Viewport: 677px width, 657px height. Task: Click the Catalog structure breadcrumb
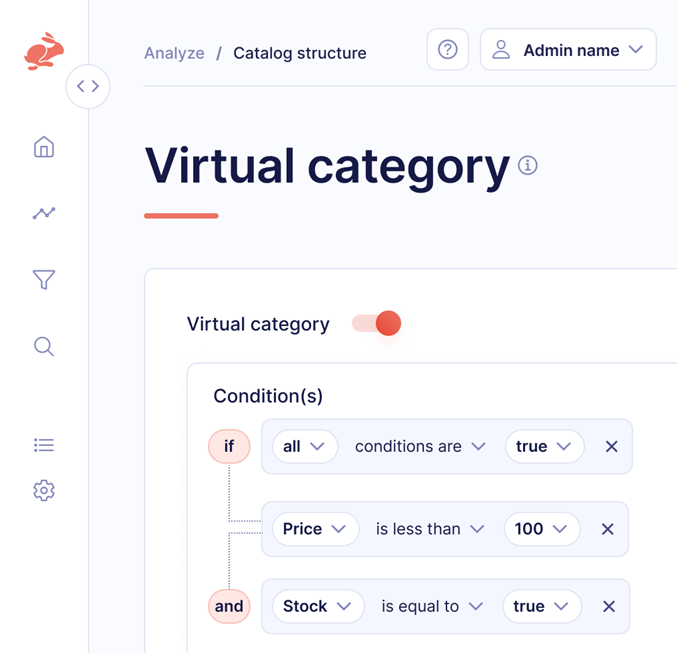[299, 53]
